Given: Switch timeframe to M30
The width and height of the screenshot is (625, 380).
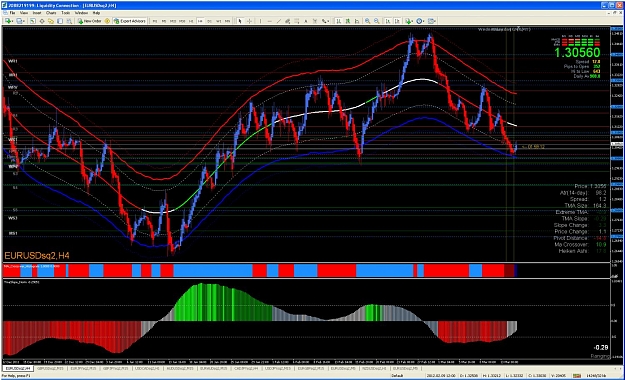Looking at the screenshot, I should point(182,21).
